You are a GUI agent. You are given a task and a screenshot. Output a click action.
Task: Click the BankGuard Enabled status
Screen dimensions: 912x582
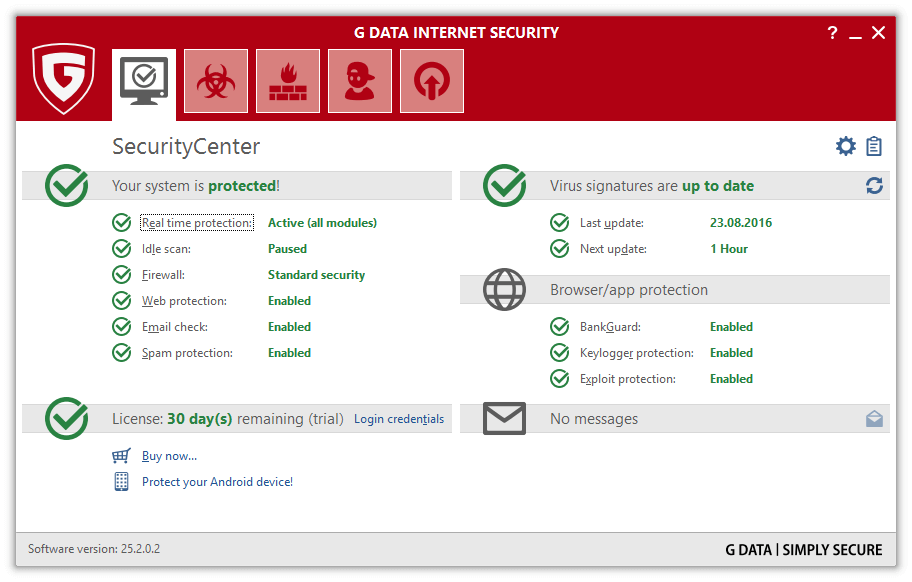731,327
